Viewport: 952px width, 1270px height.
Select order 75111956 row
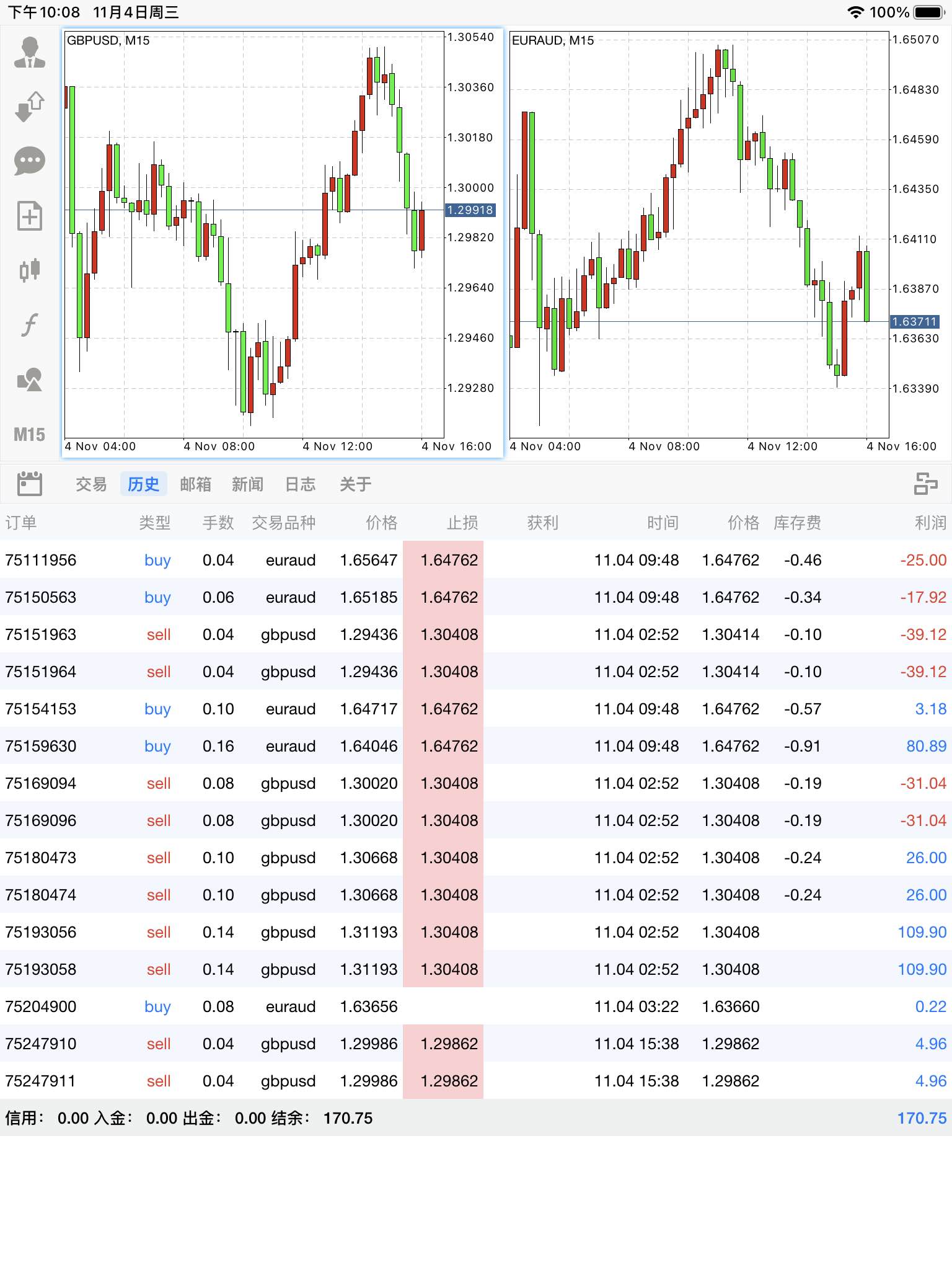pyautogui.click(x=476, y=560)
